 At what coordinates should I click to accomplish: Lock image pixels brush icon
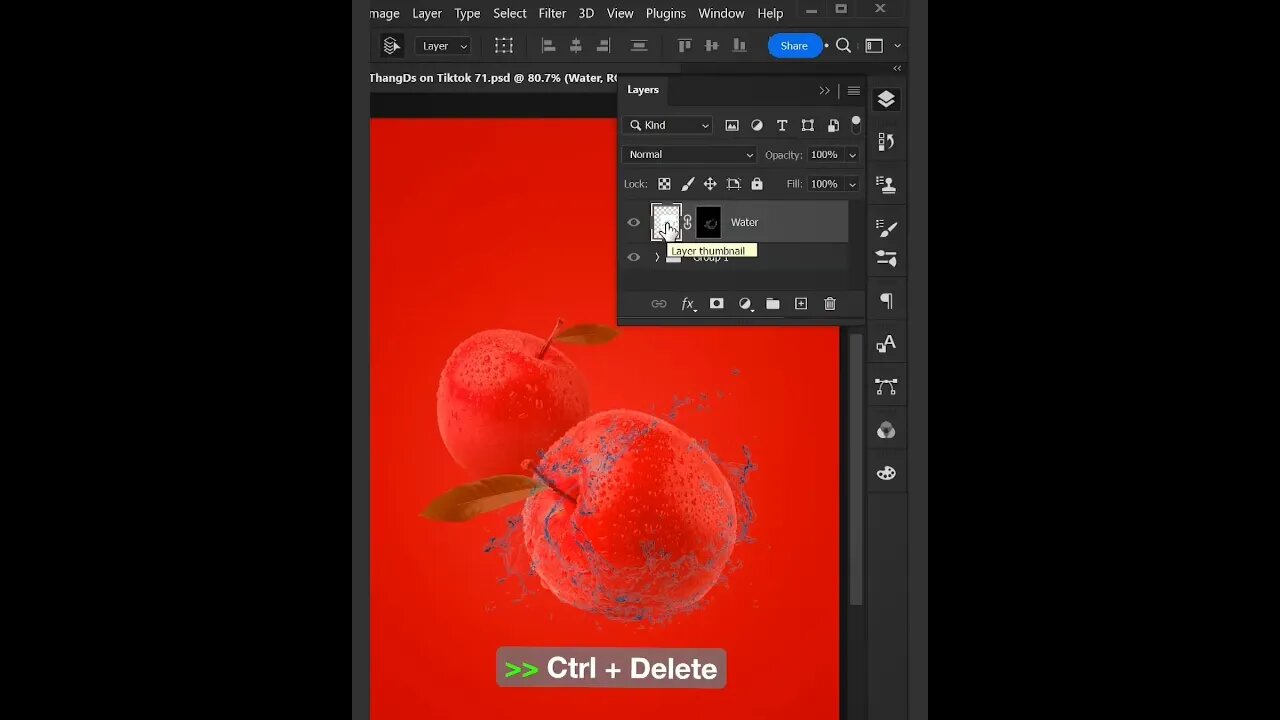[x=688, y=184]
